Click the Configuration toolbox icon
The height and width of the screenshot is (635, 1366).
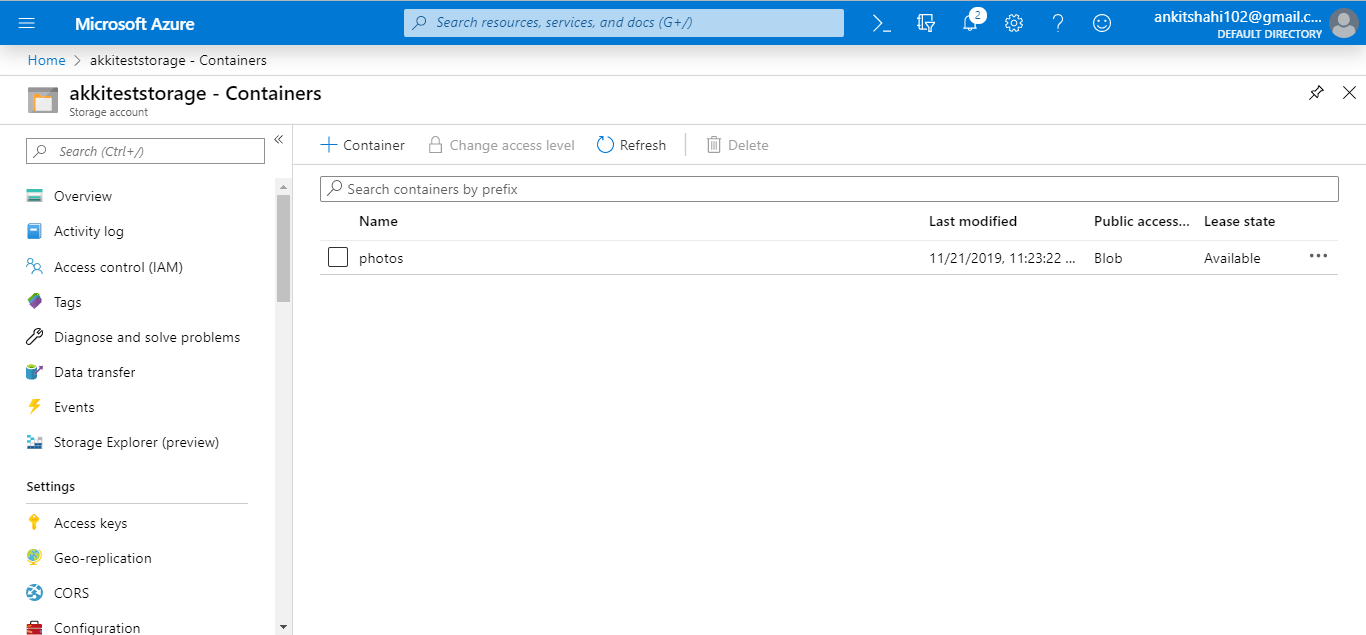(x=35, y=628)
